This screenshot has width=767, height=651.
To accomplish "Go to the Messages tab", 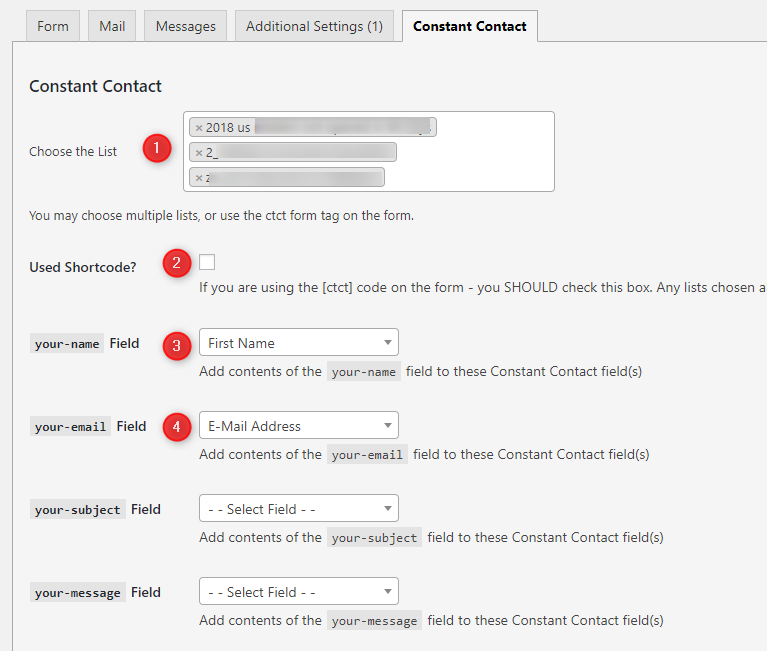I will point(185,26).
